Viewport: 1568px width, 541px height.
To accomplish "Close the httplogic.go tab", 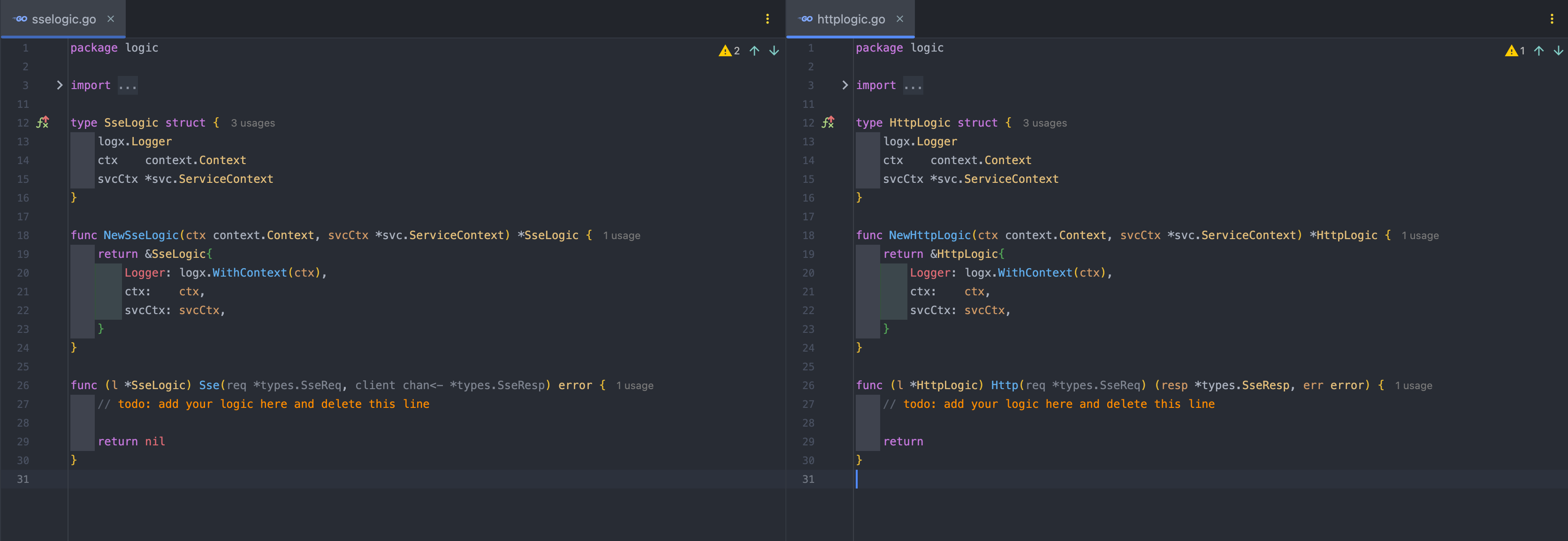I will tap(899, 19).
